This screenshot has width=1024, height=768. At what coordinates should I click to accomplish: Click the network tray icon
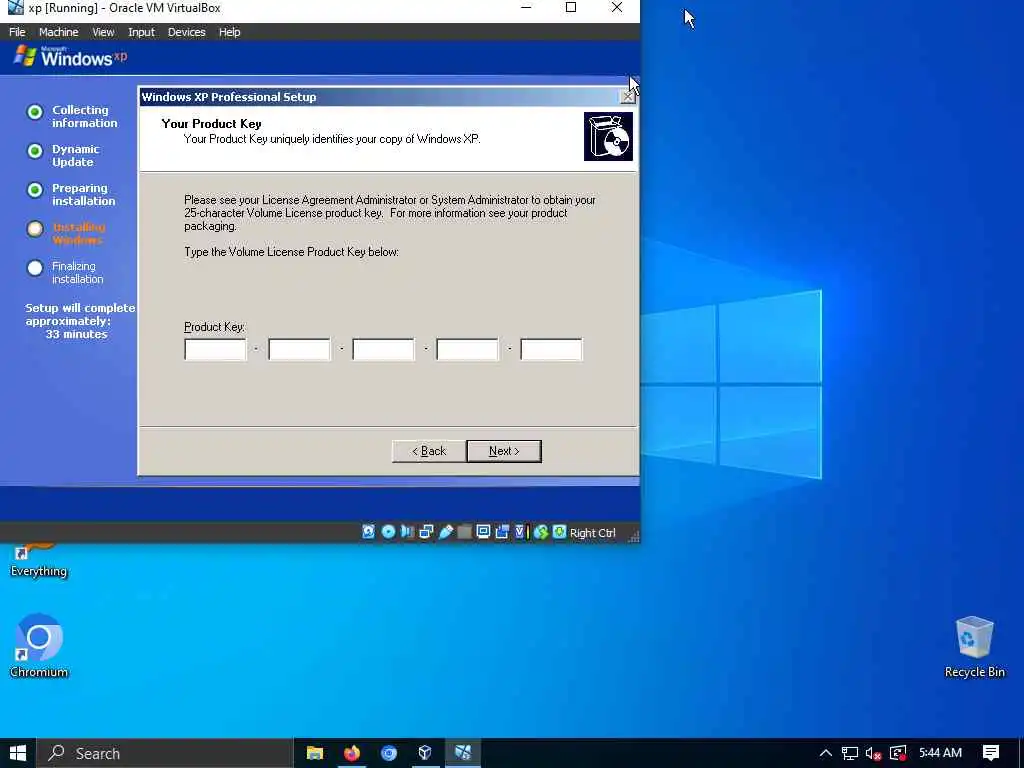tap(850, 753)
